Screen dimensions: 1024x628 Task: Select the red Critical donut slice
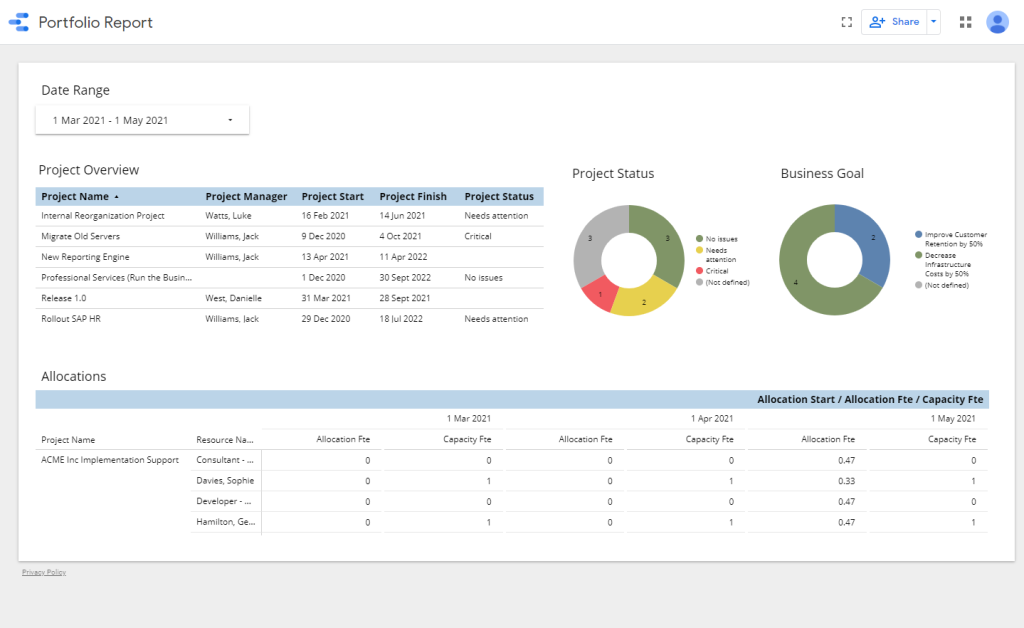601,293
